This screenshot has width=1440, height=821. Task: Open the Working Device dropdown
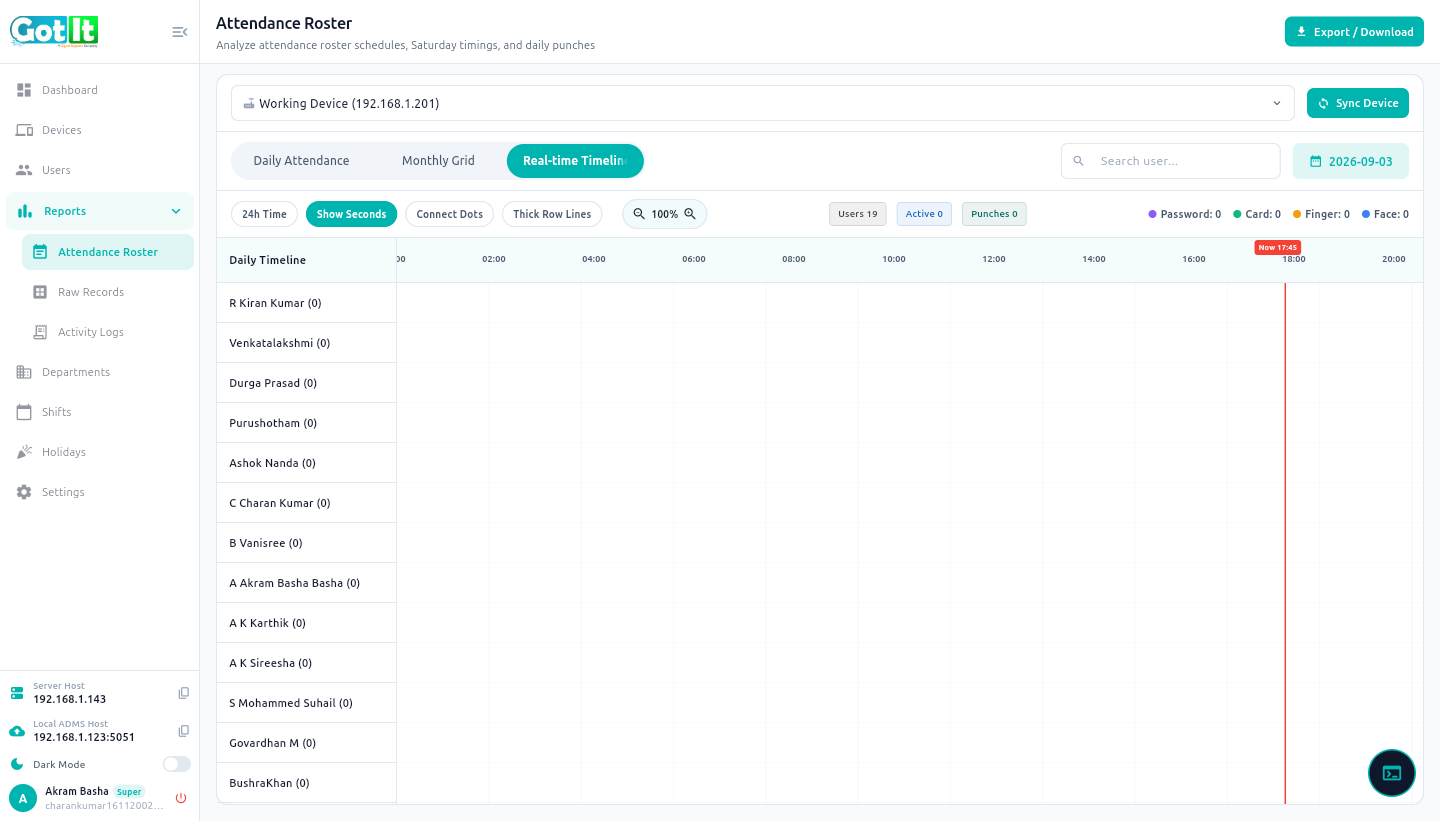click(763, 103)
